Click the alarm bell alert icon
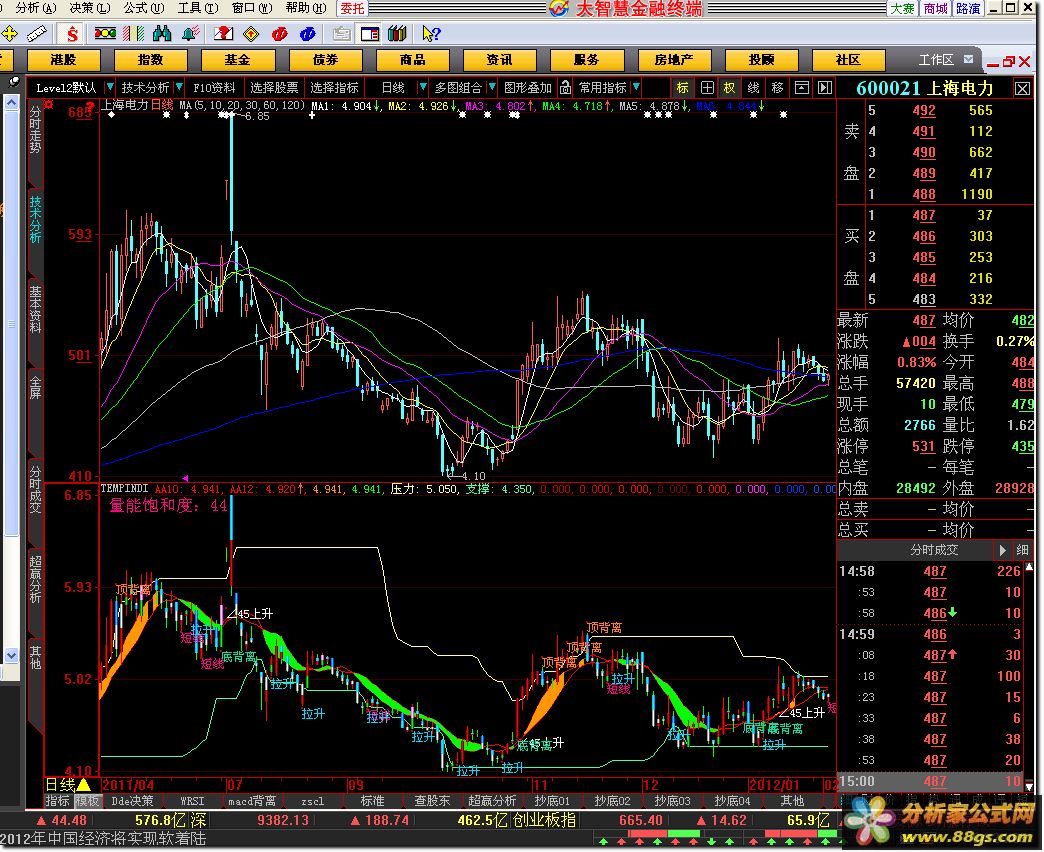The width and height of the screenshot is (1044, 852). (x=190, y=33)
